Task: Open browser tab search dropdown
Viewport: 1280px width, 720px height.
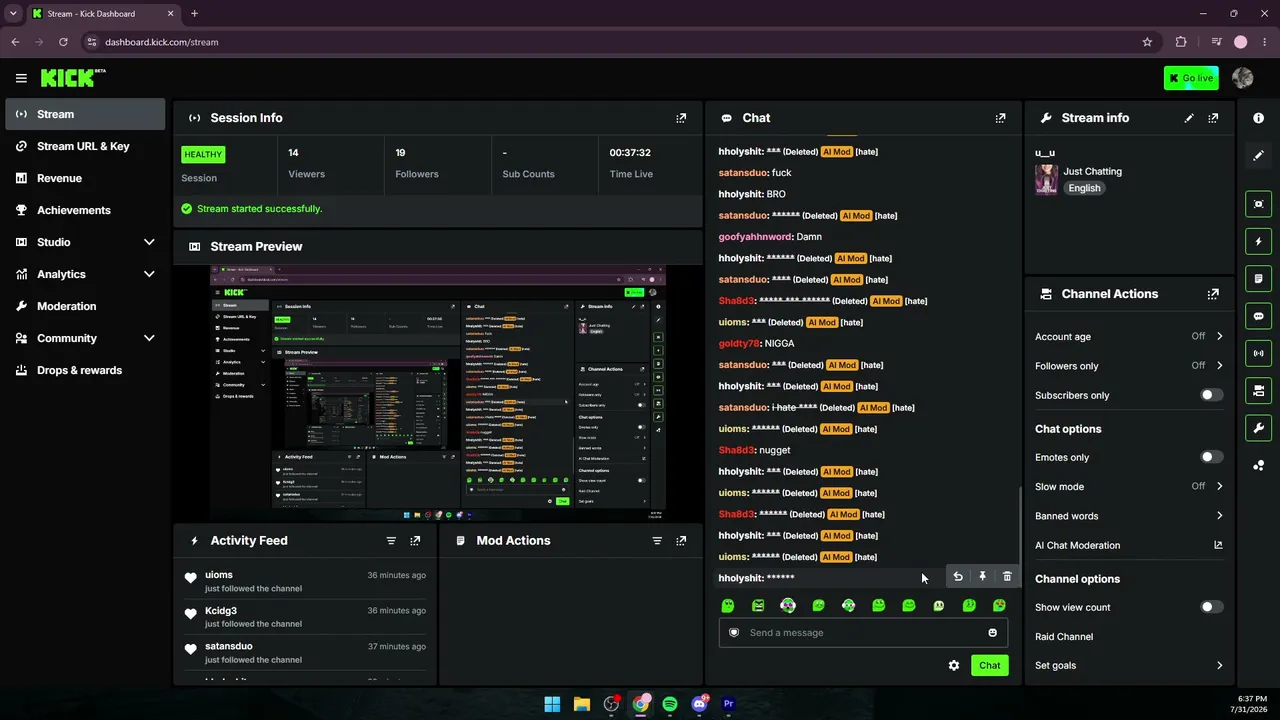Action: pyautogui.click(x=13, y=13)
